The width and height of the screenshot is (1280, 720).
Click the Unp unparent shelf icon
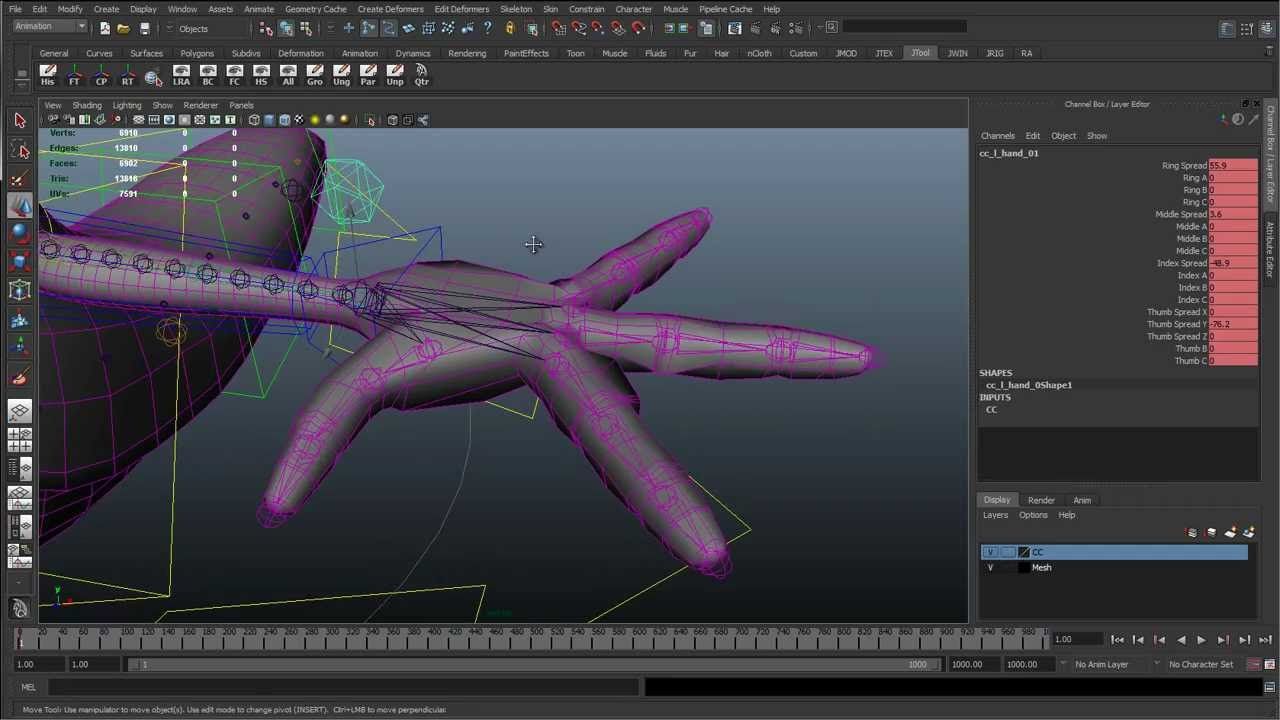(x=395, y=75)
